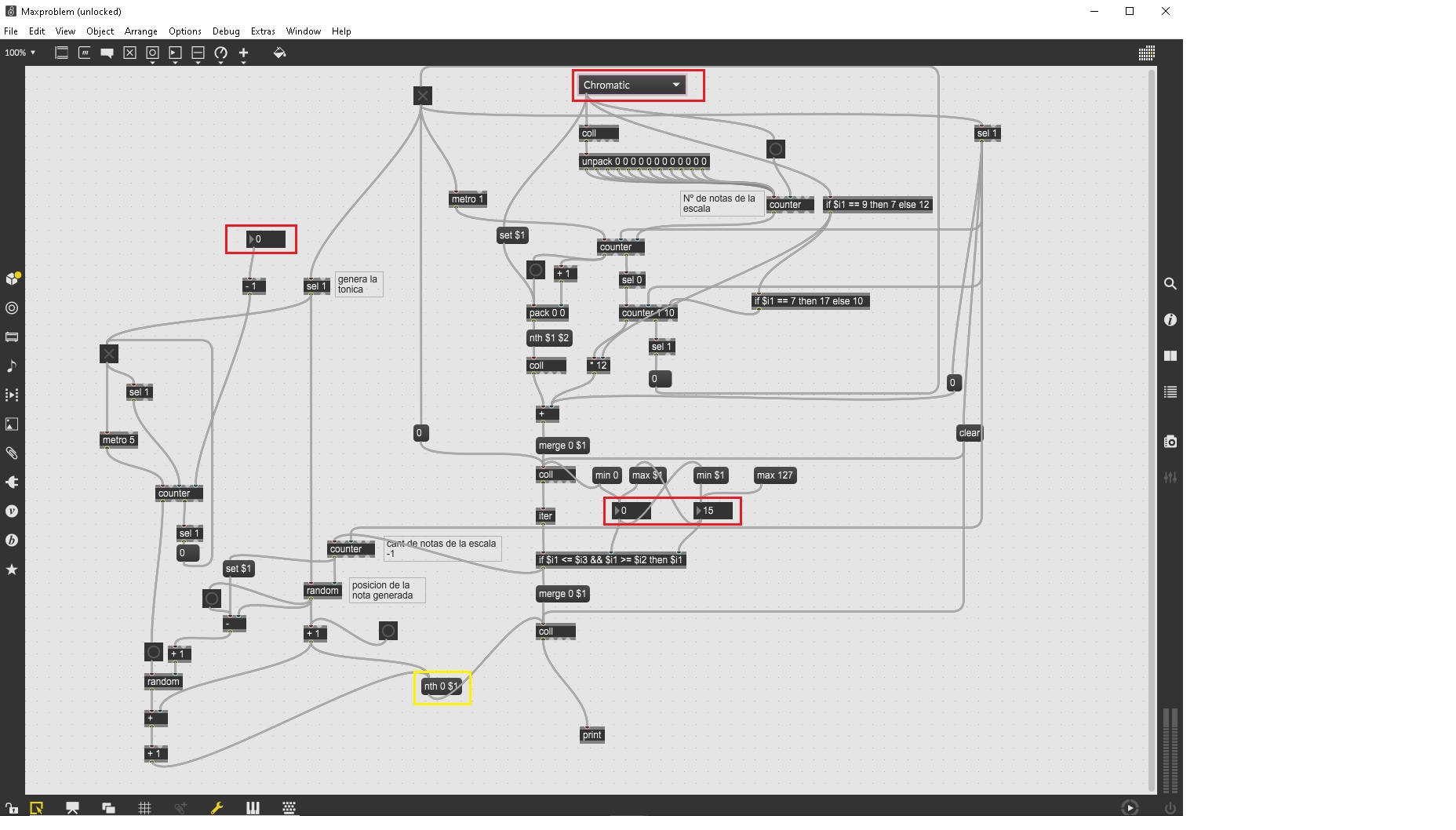Screen dimensions: 1456x830
Task: Toggle the X toggle above metro 1
Action: [x=423, y=96]
